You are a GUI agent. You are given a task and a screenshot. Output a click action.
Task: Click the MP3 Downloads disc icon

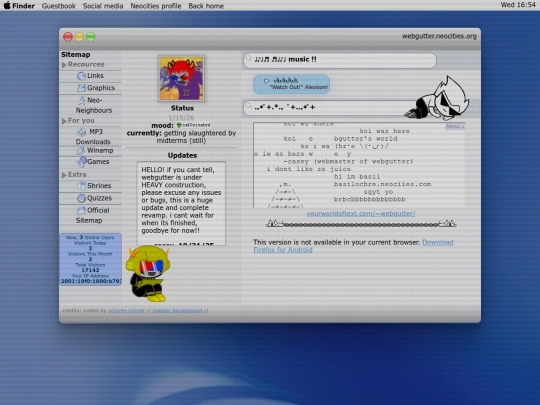(81, 132)
